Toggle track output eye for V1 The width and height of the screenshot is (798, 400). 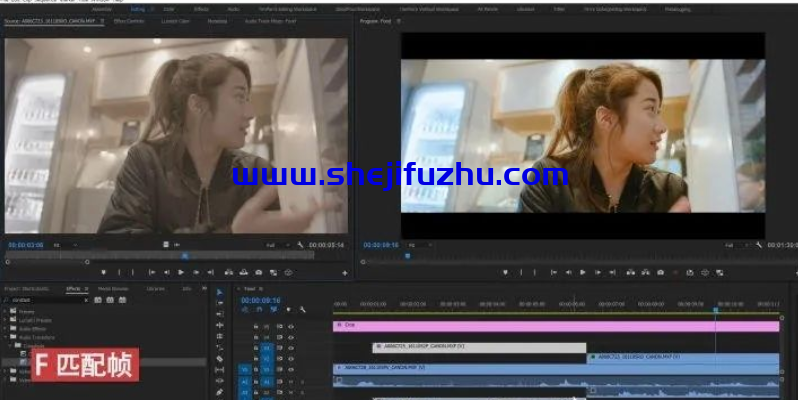pos(291,370)
